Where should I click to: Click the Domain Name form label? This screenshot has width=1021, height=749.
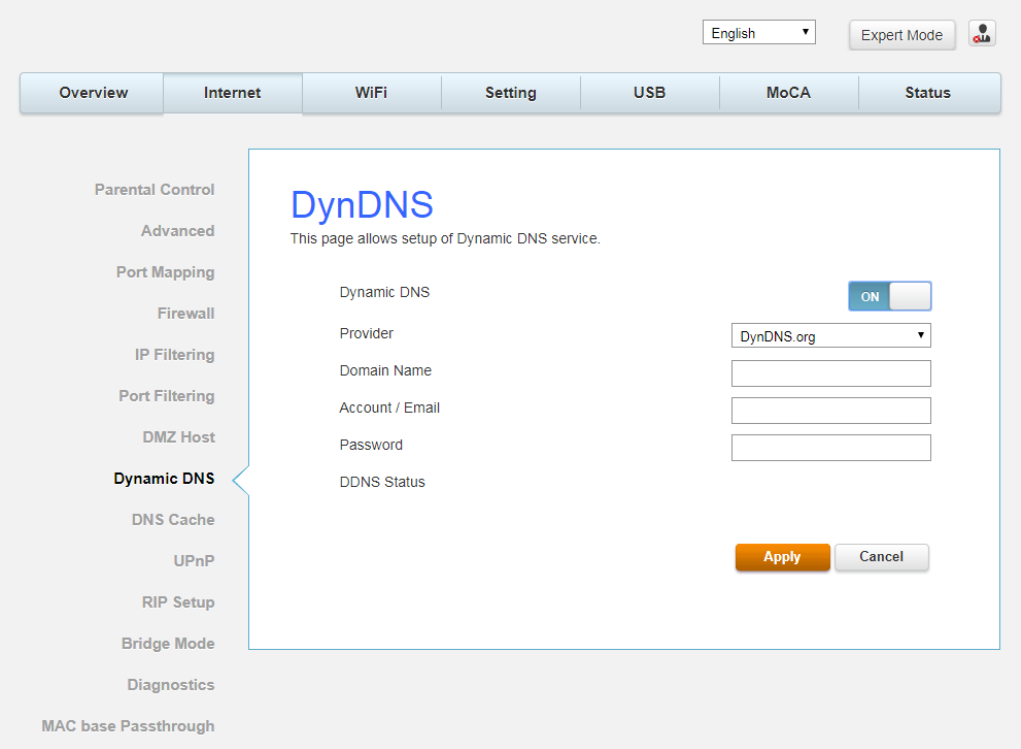point(385,371)
